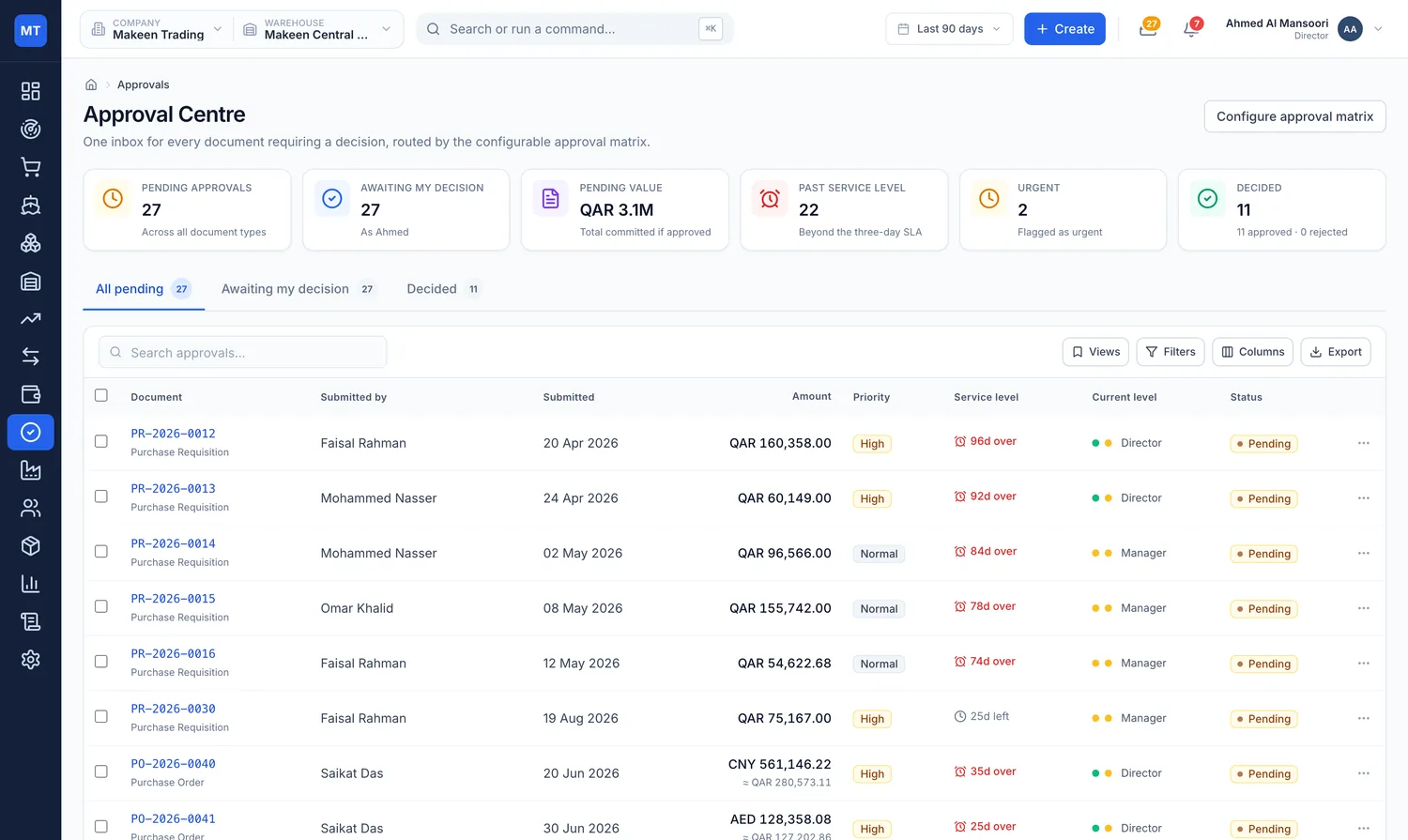Check the PR-2026-0030 row checkbox
The width and height of the screenshot is (1408, 840).
[x=101, y=716]
